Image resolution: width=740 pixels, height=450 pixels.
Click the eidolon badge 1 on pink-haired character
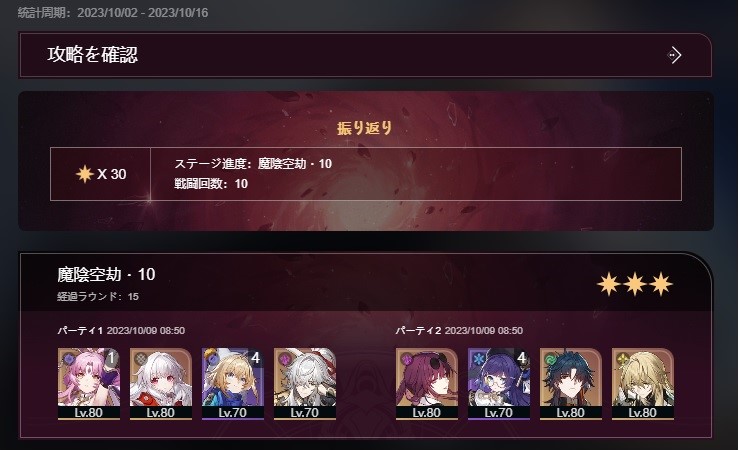tap(111, 358)
